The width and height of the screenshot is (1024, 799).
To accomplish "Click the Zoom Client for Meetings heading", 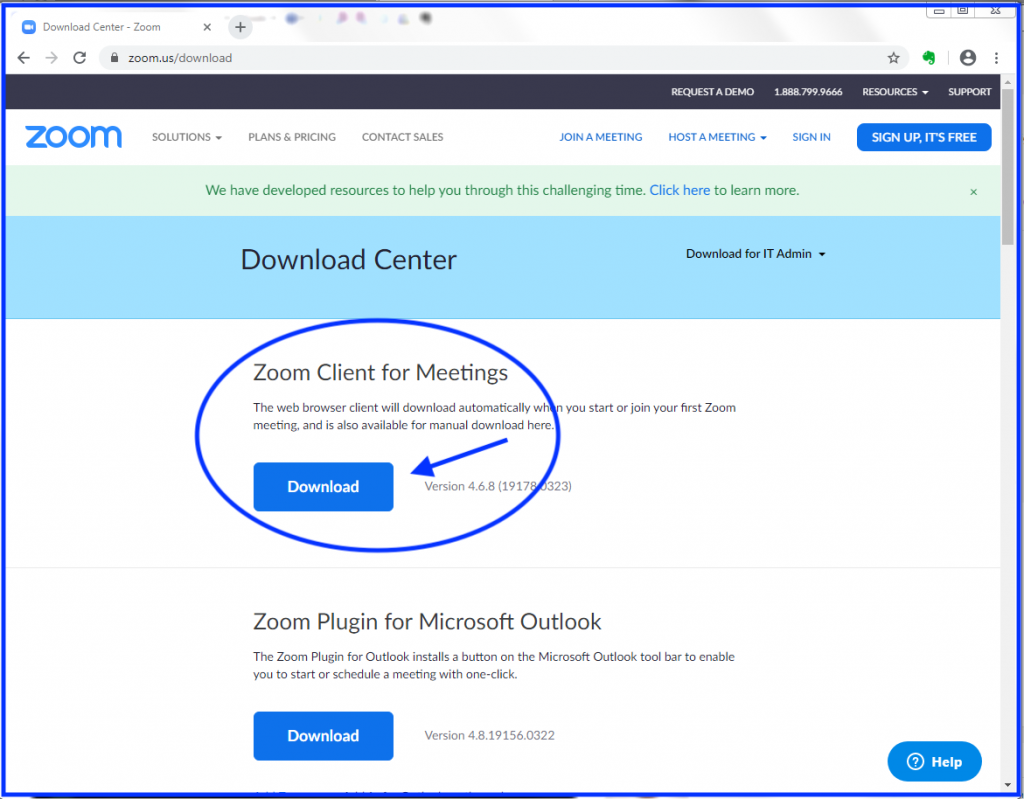I will pyautogui.click(x=380, y=372).
